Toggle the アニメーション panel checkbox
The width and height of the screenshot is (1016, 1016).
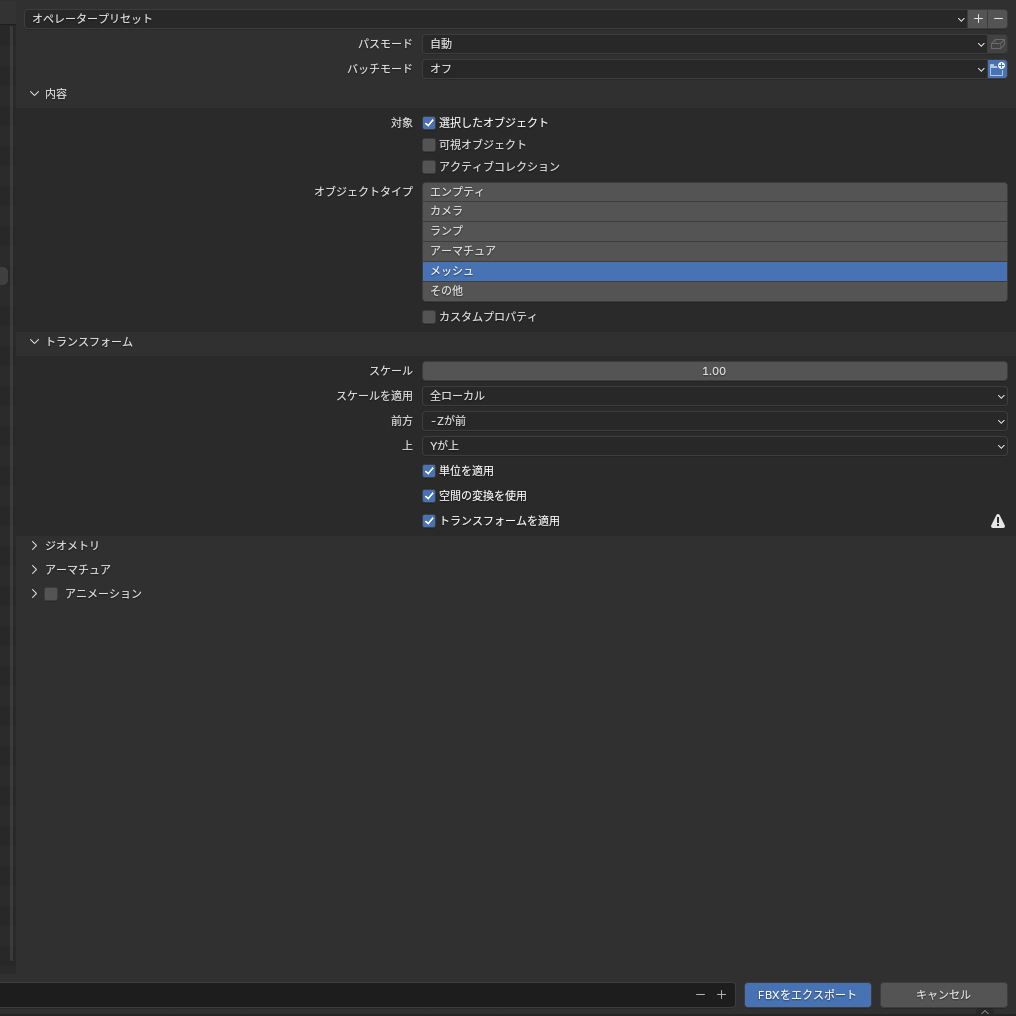[x=51, y=594]
